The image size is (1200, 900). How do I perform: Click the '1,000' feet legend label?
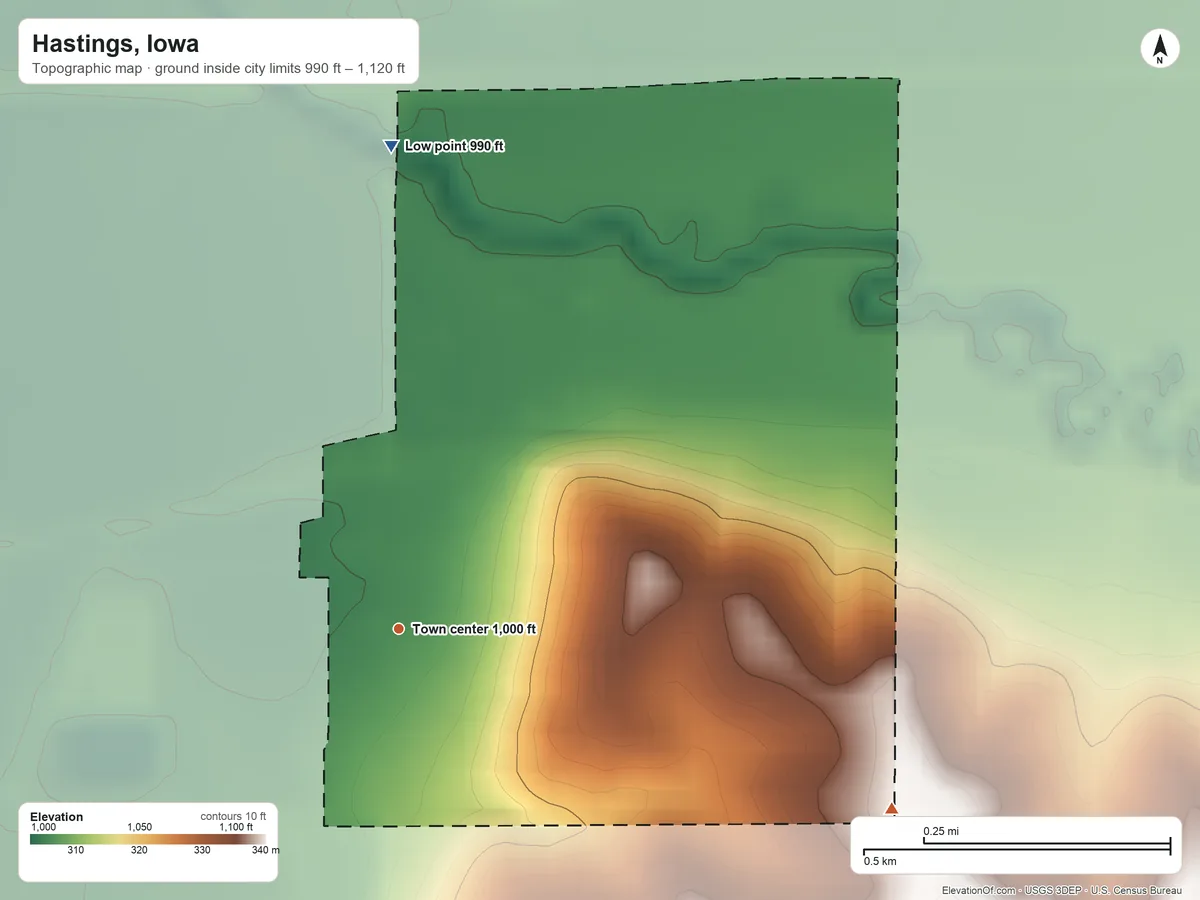tap(44, 827)
